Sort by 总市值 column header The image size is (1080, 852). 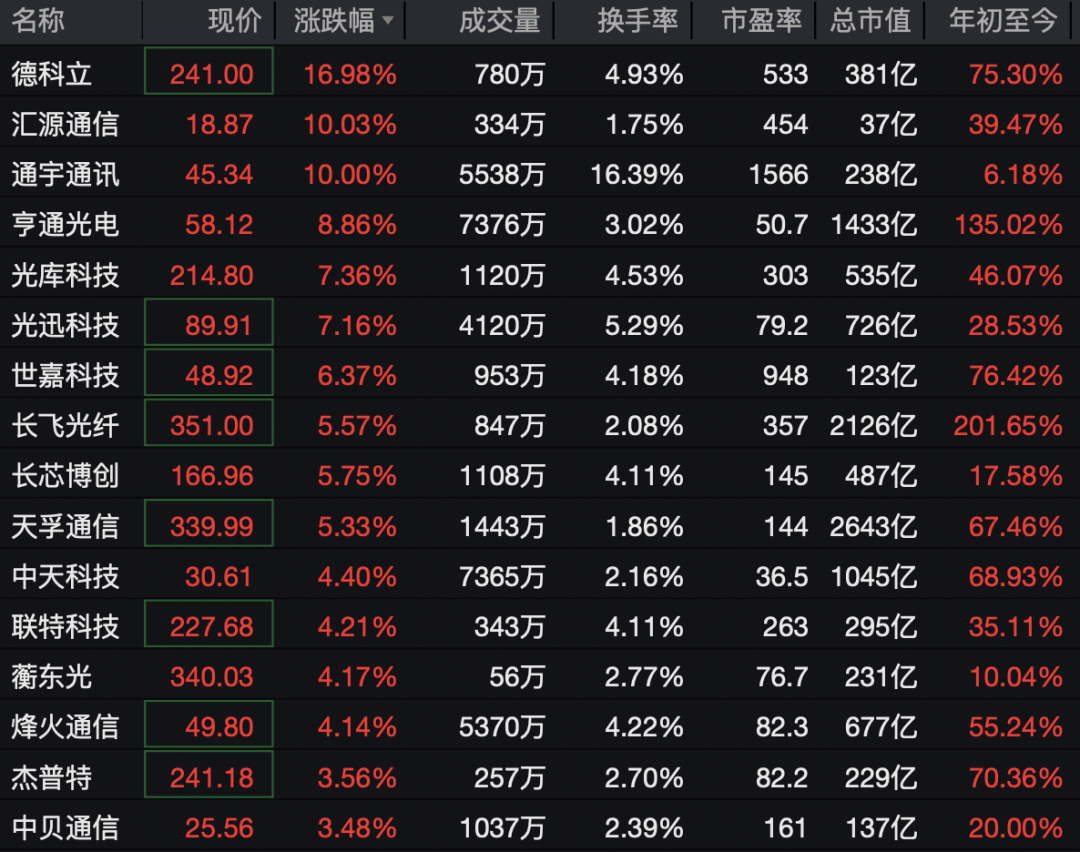coord(869,20)
